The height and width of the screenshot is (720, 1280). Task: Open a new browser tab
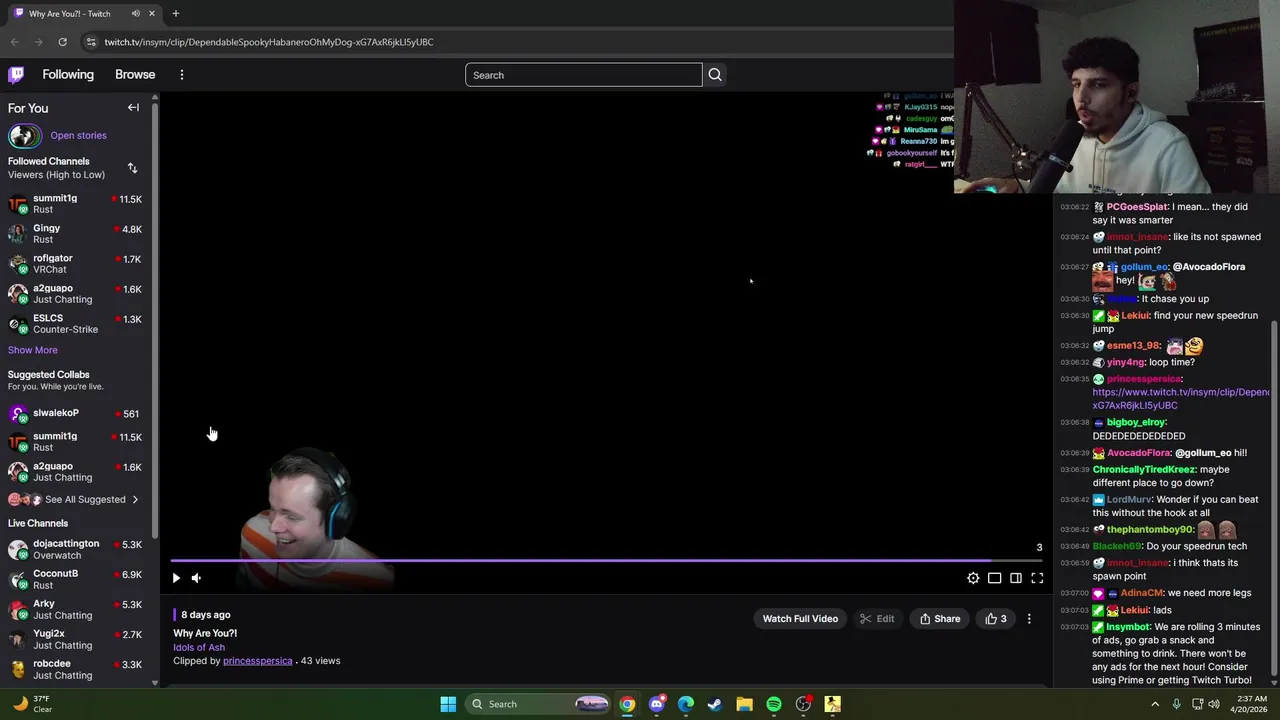pos(175,14)
